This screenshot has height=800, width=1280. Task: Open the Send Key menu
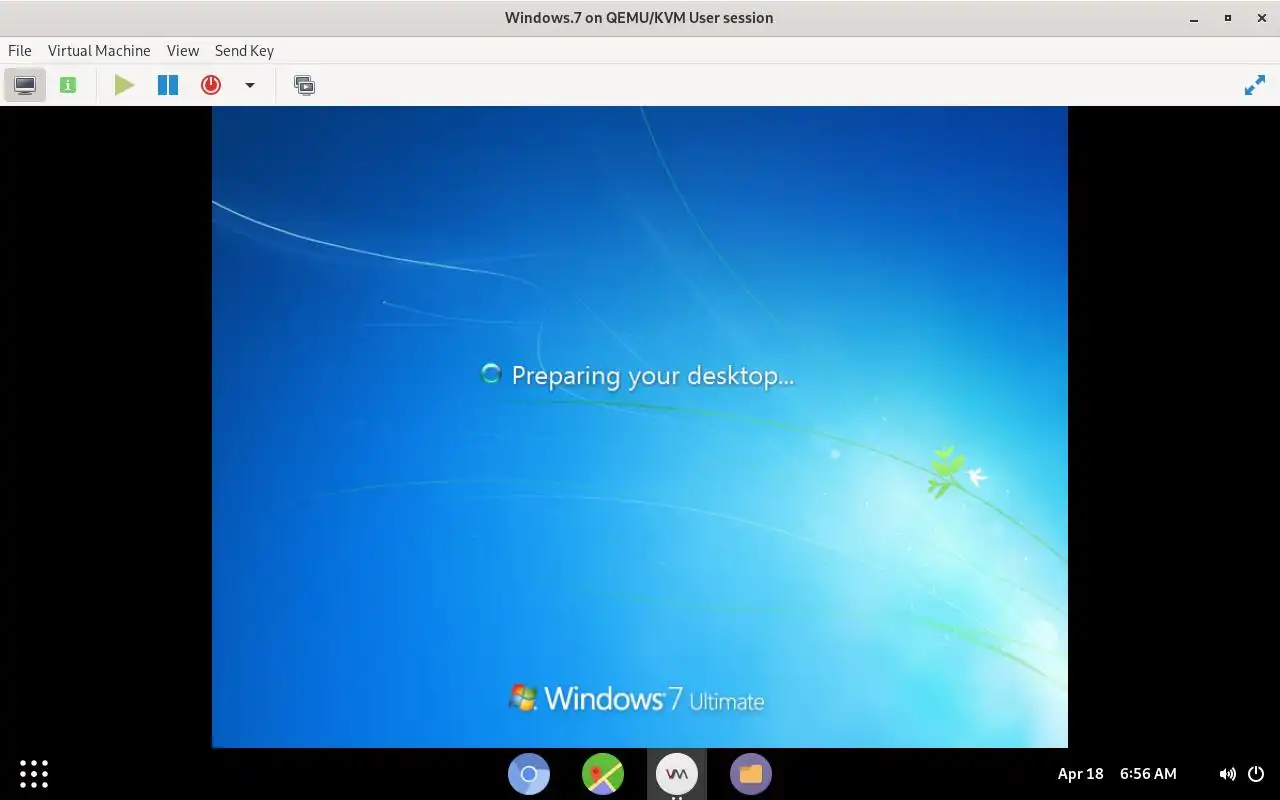[x=244, y=50]
